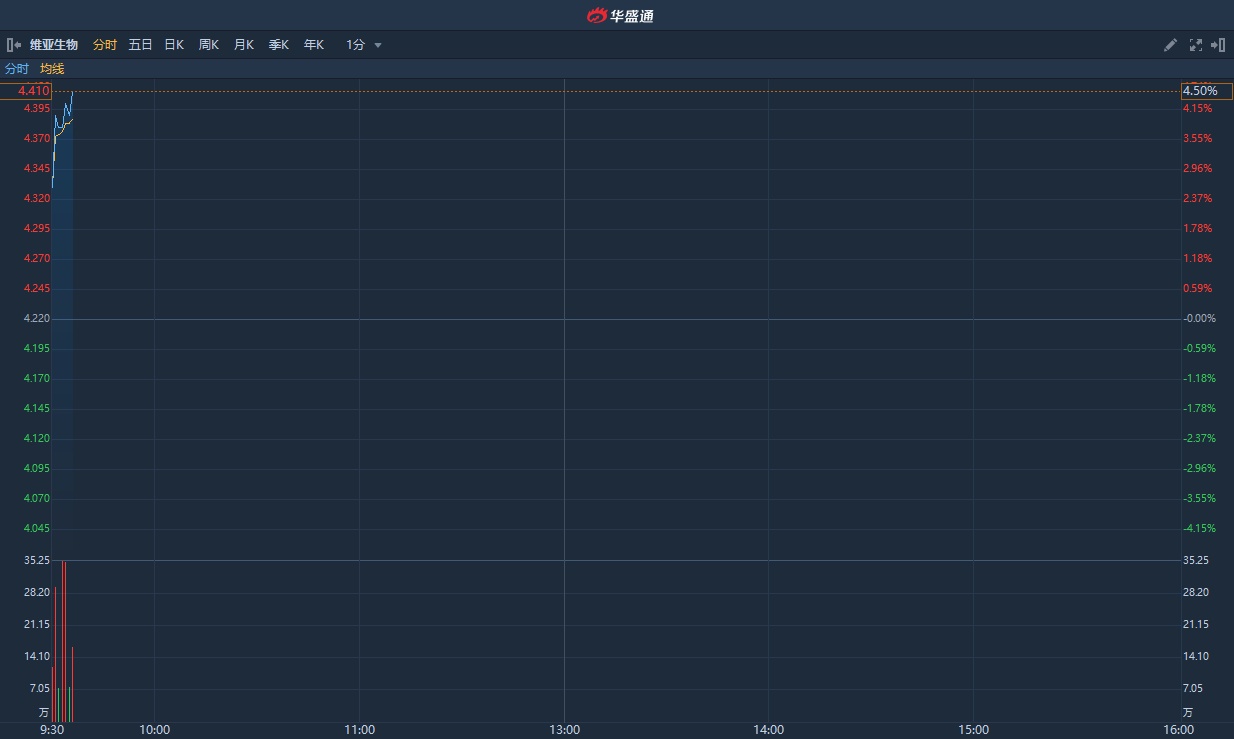Show the 季K quarterly chart
The image size is (1234, 739).
tap(278, 45)
